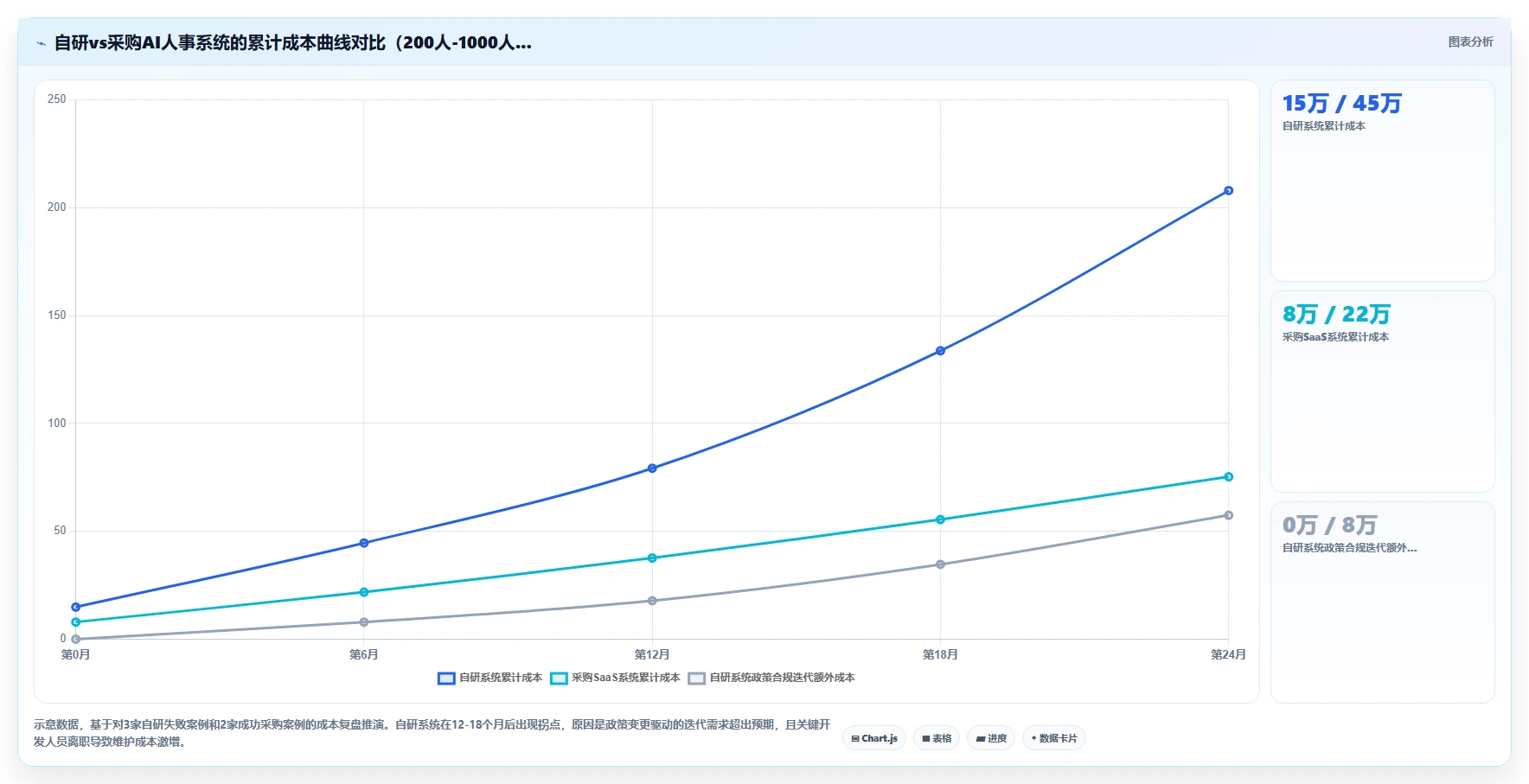The image size is (1529, 784).
Task: Open the 8万 / 22万 SaaS cost card
Action: coord(1382,392)
